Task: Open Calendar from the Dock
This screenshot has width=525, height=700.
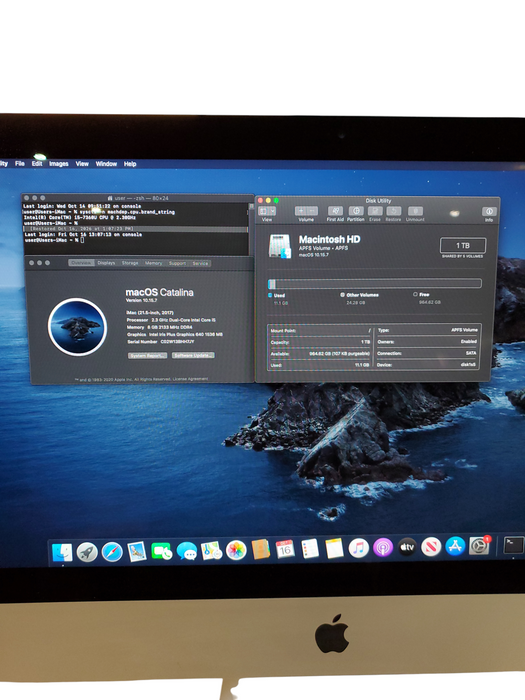Action: point(285,549)
